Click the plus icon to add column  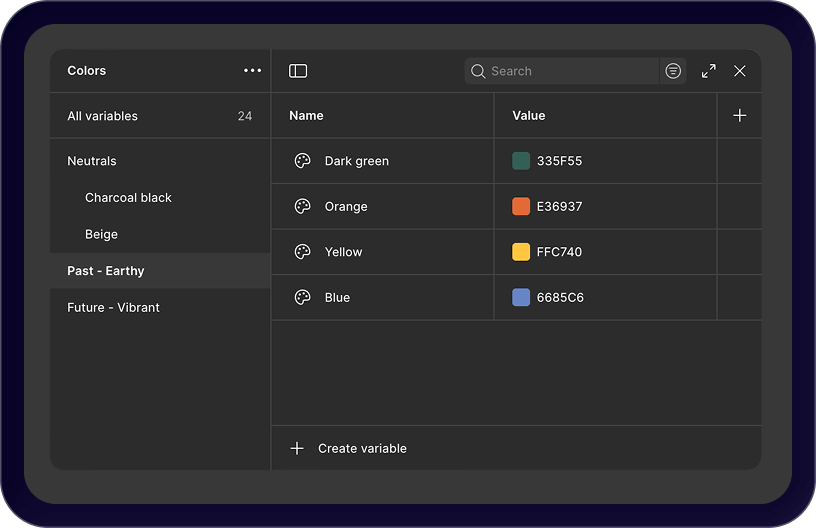[740, 116]
